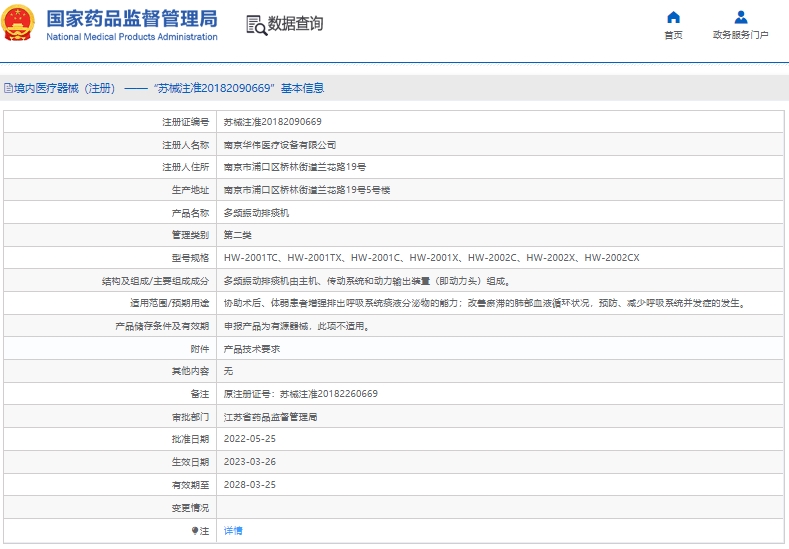Screen dimensions: 789x549
Task: Click the 审批部门 label
Action: [x=190, y=417]
